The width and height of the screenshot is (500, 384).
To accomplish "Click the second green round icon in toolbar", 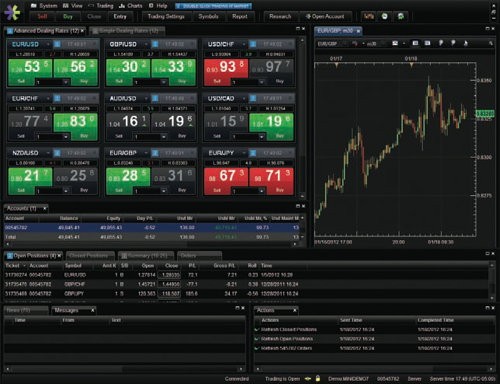I will point(401,16).
